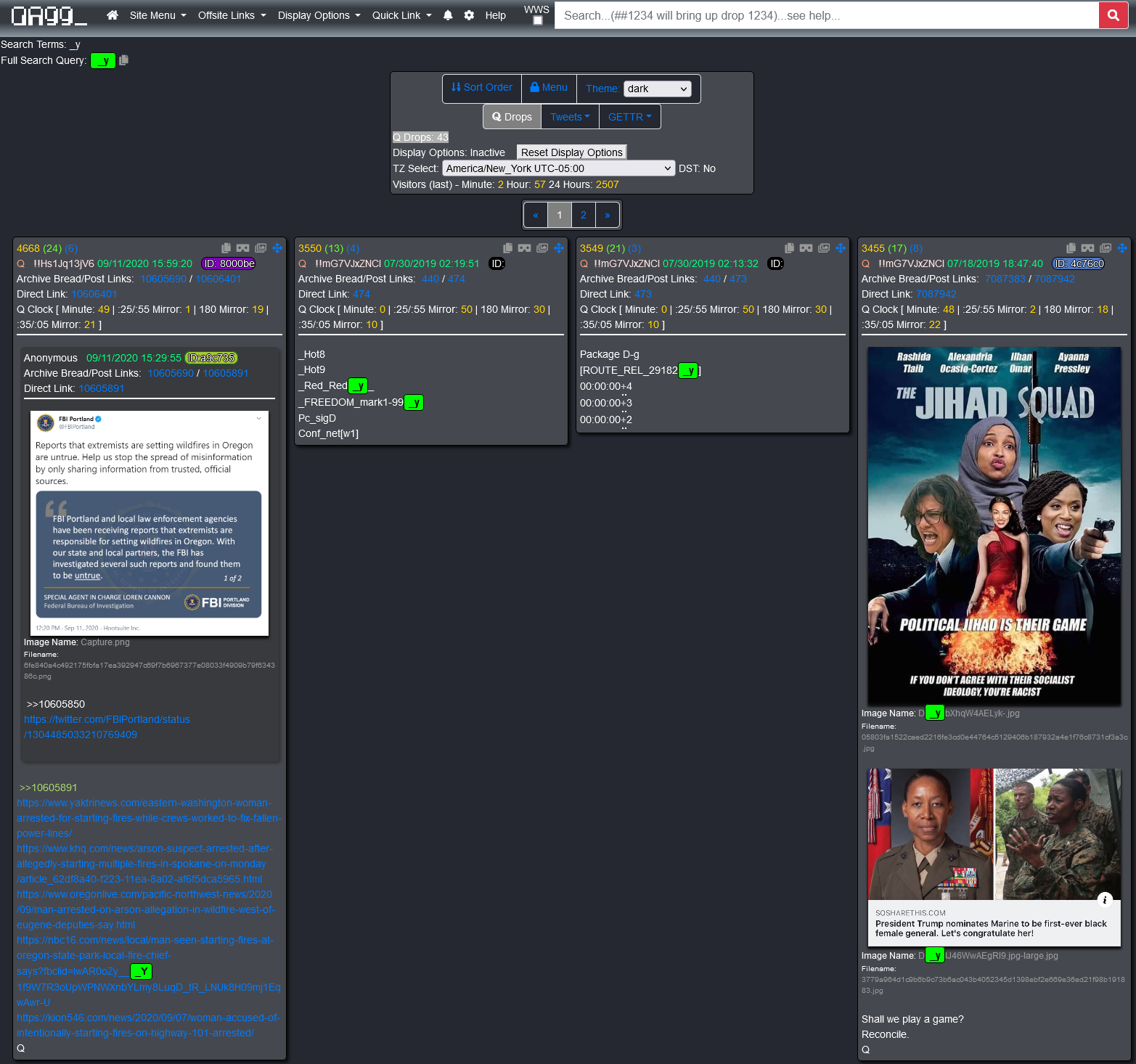Click the move arrows on drop 3455
The width and height of the screenshot is (1136, 1064).
pyautogui.click(x=1122, y=248)
